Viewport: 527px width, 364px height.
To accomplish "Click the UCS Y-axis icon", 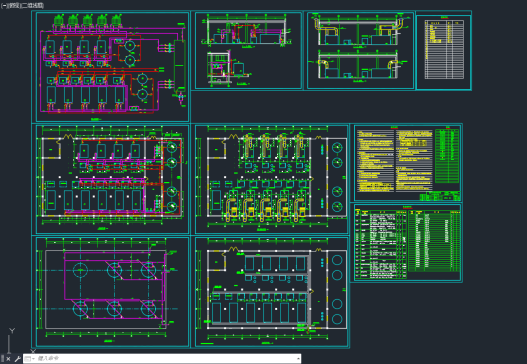I will point(12,331).
